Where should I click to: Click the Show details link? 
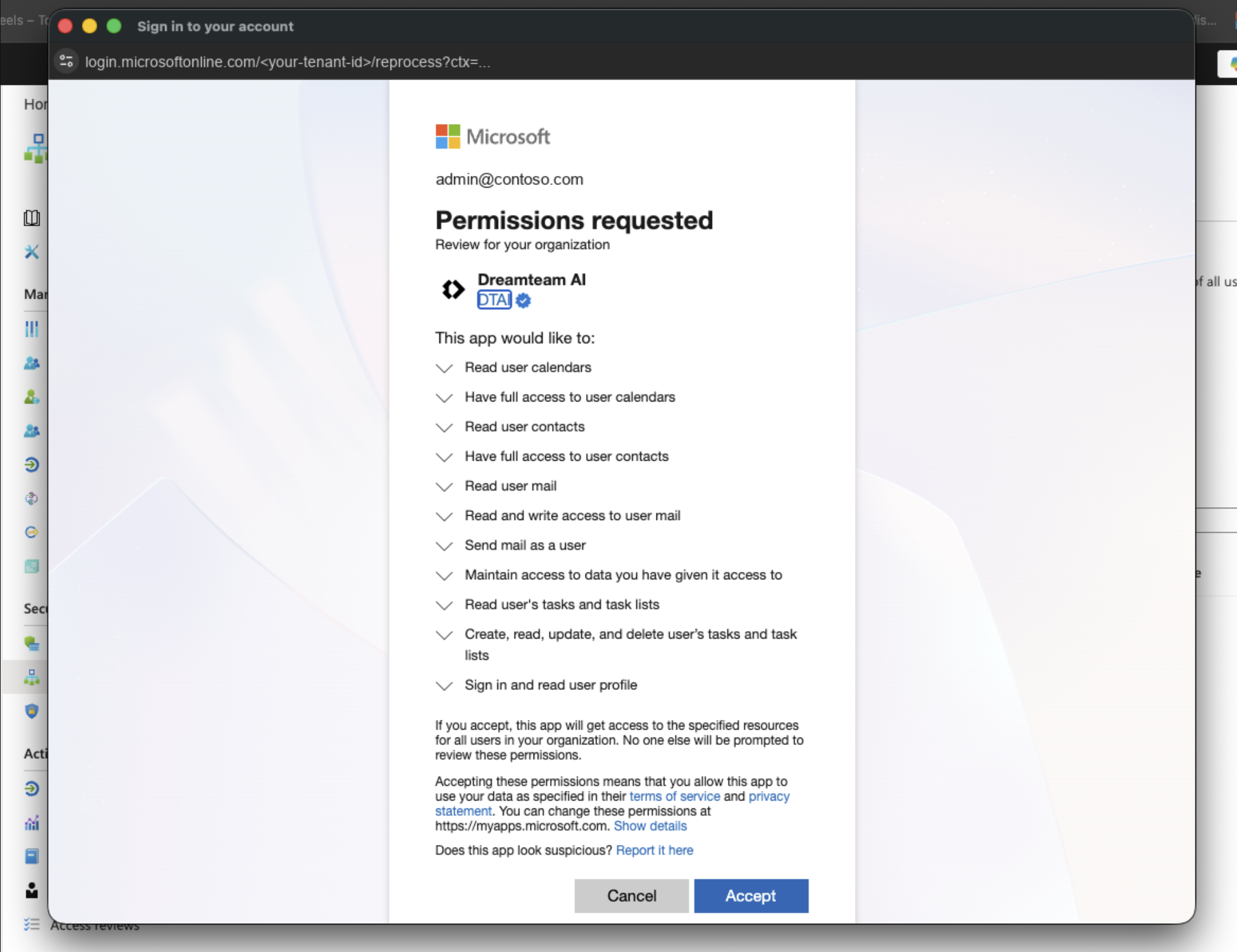coord(650,826)
